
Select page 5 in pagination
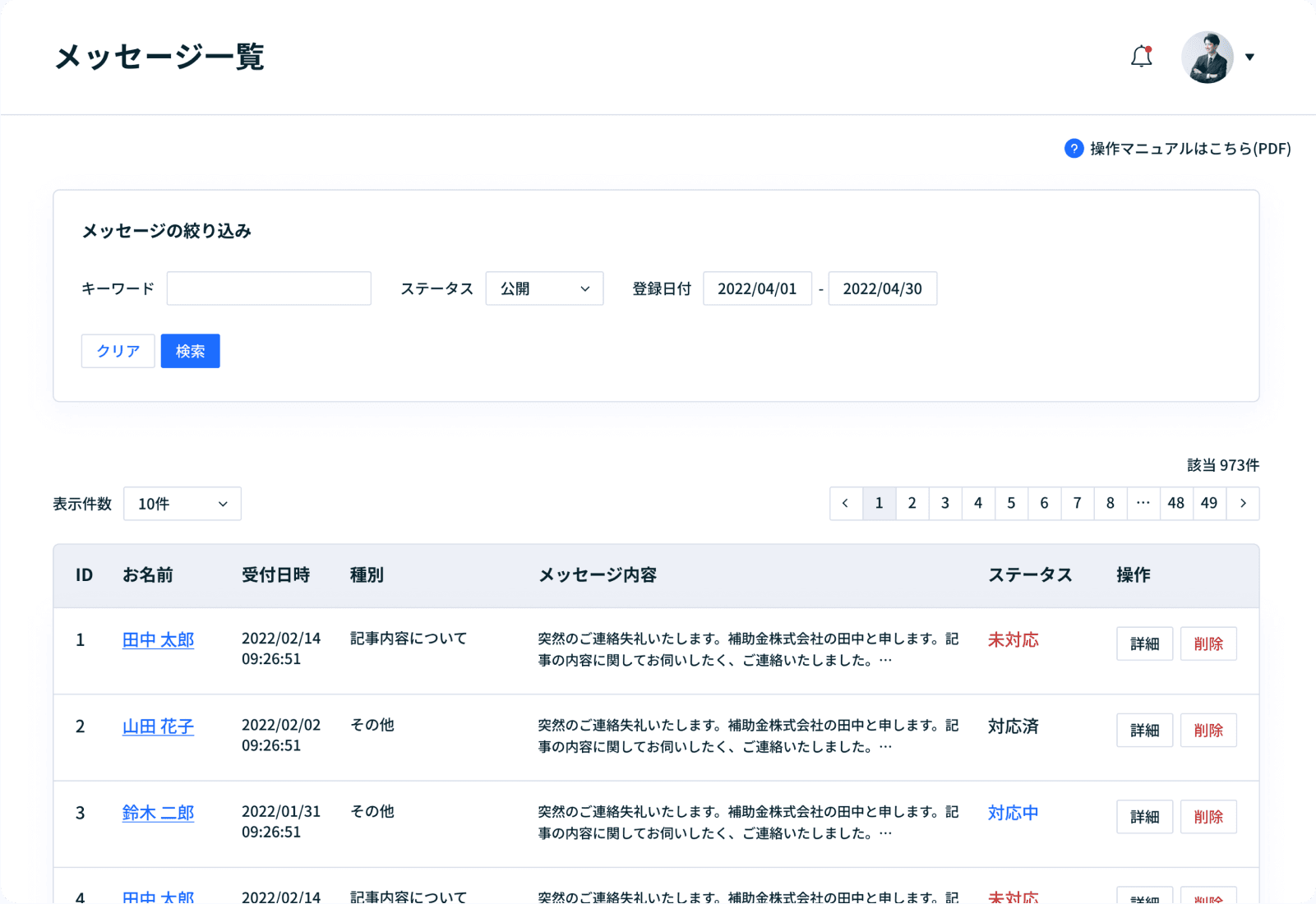point(1011,503)
